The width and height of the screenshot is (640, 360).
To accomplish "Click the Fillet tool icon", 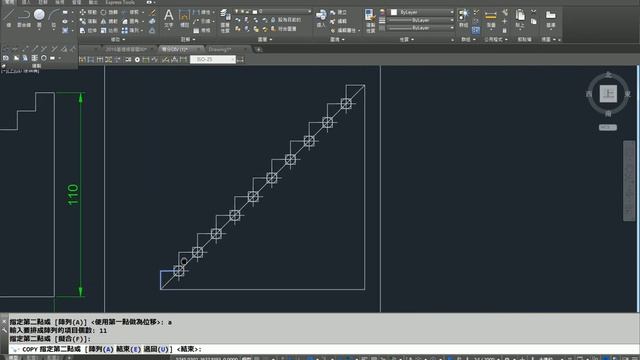I will [x=124, y=21].
